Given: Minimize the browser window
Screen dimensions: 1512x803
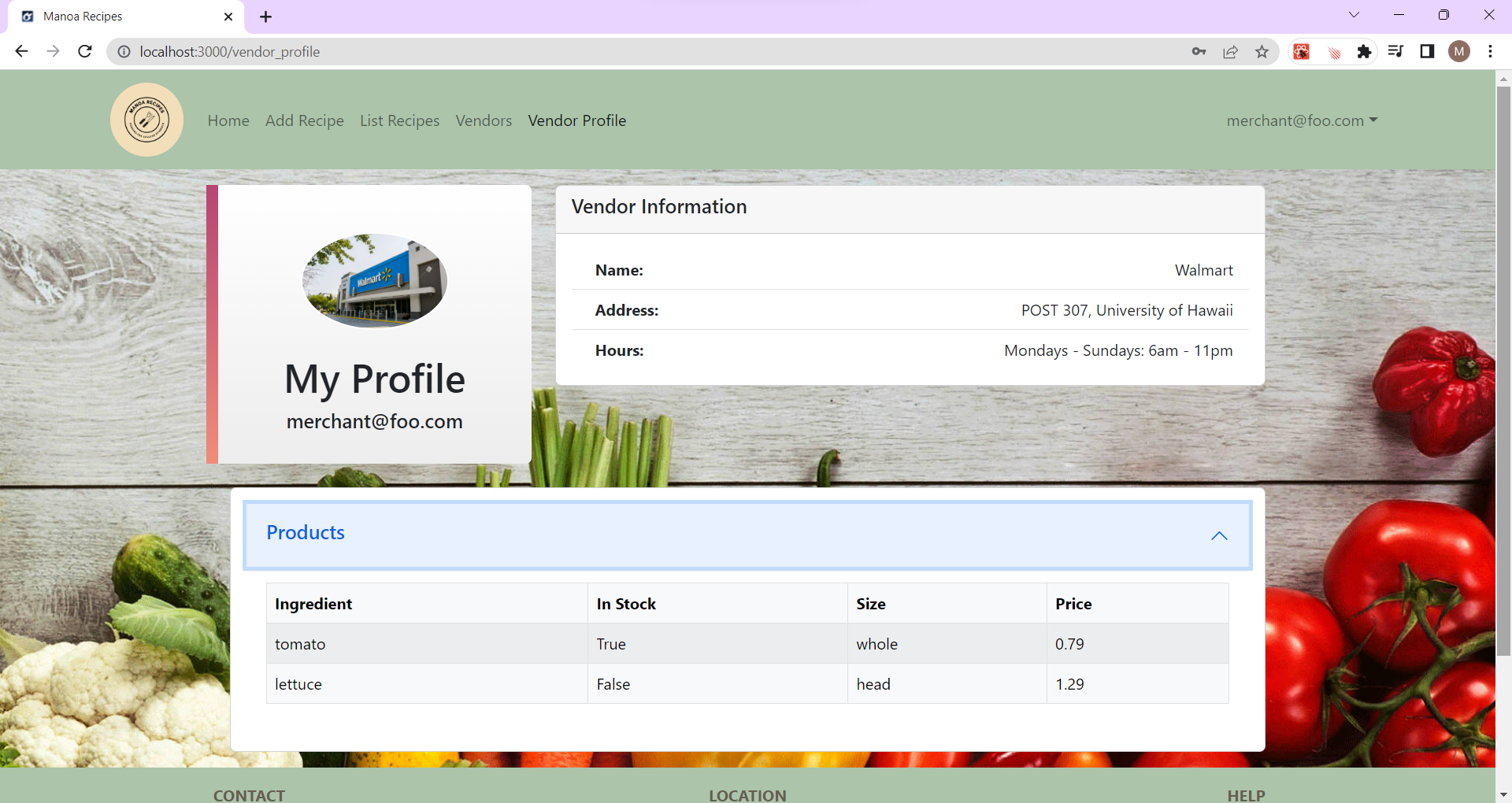Looking at the screenshot, I should (1399, 15).
